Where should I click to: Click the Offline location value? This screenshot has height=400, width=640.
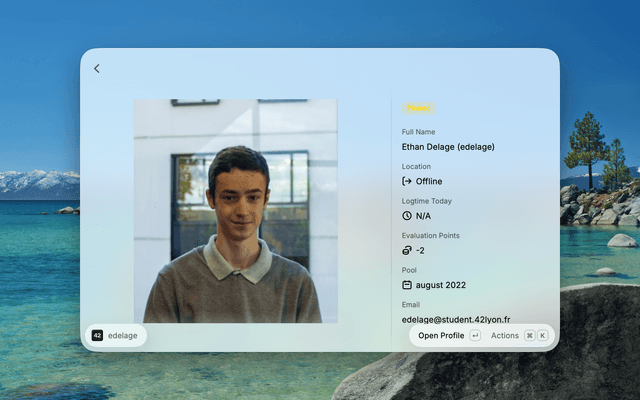(429, 181)
